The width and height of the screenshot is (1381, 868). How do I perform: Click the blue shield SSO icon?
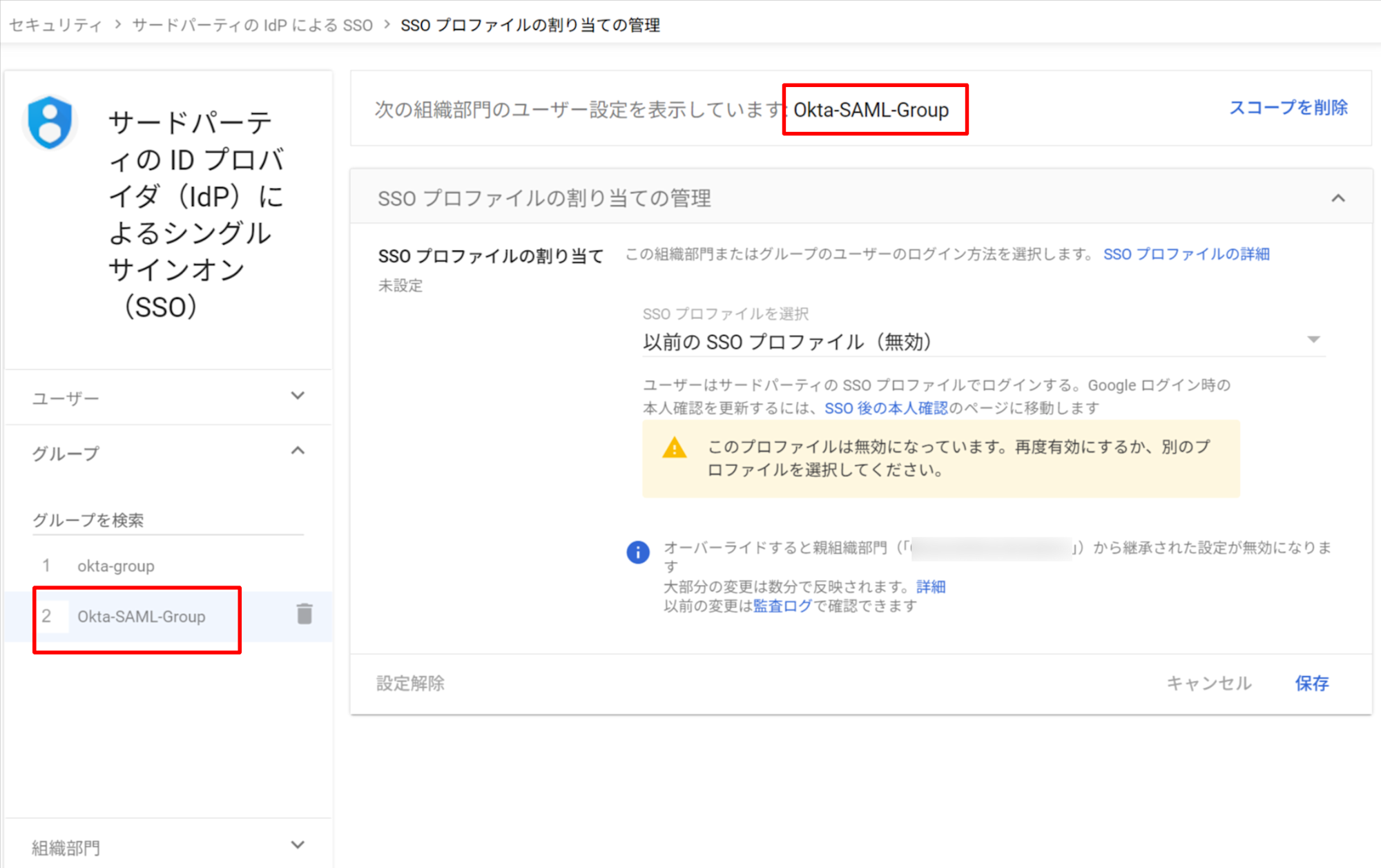pos(50,123)
